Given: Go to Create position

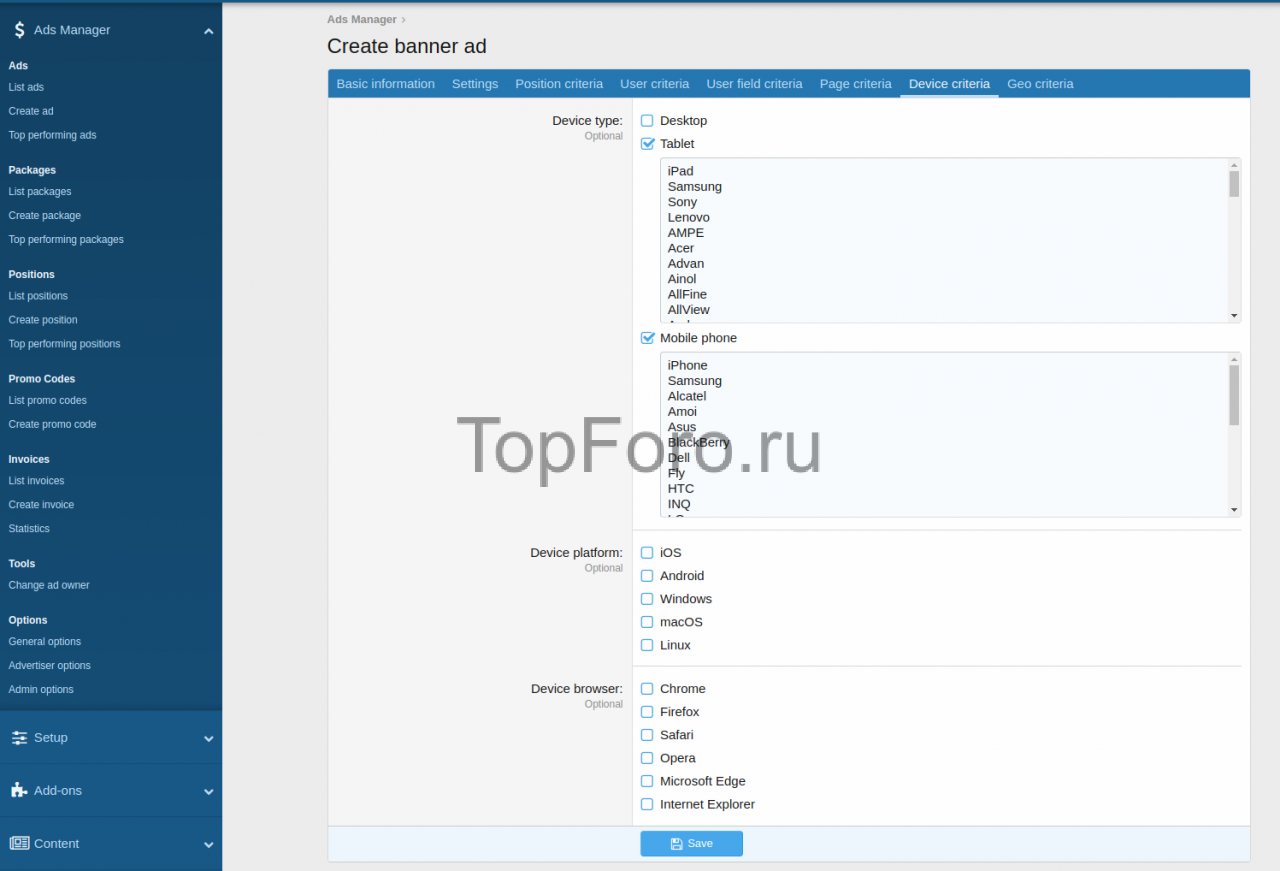Looking at the screenshot, I should tap(43, 320).
